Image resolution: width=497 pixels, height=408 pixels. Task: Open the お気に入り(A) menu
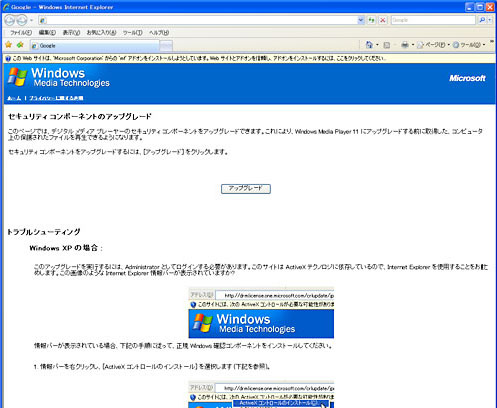coord(101,33)
